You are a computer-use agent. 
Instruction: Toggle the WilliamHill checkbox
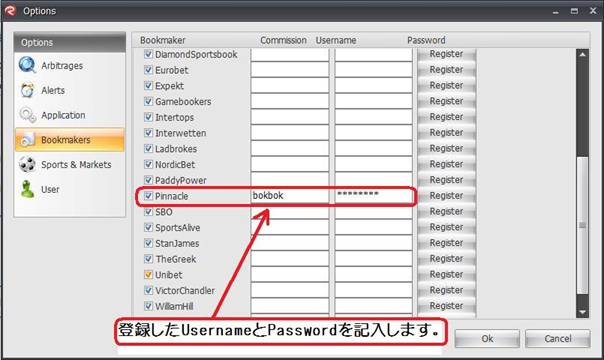coord(148,306)
